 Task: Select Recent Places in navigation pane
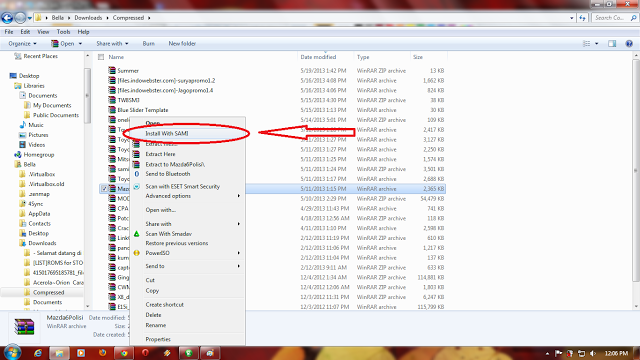(x=40, y=56)
